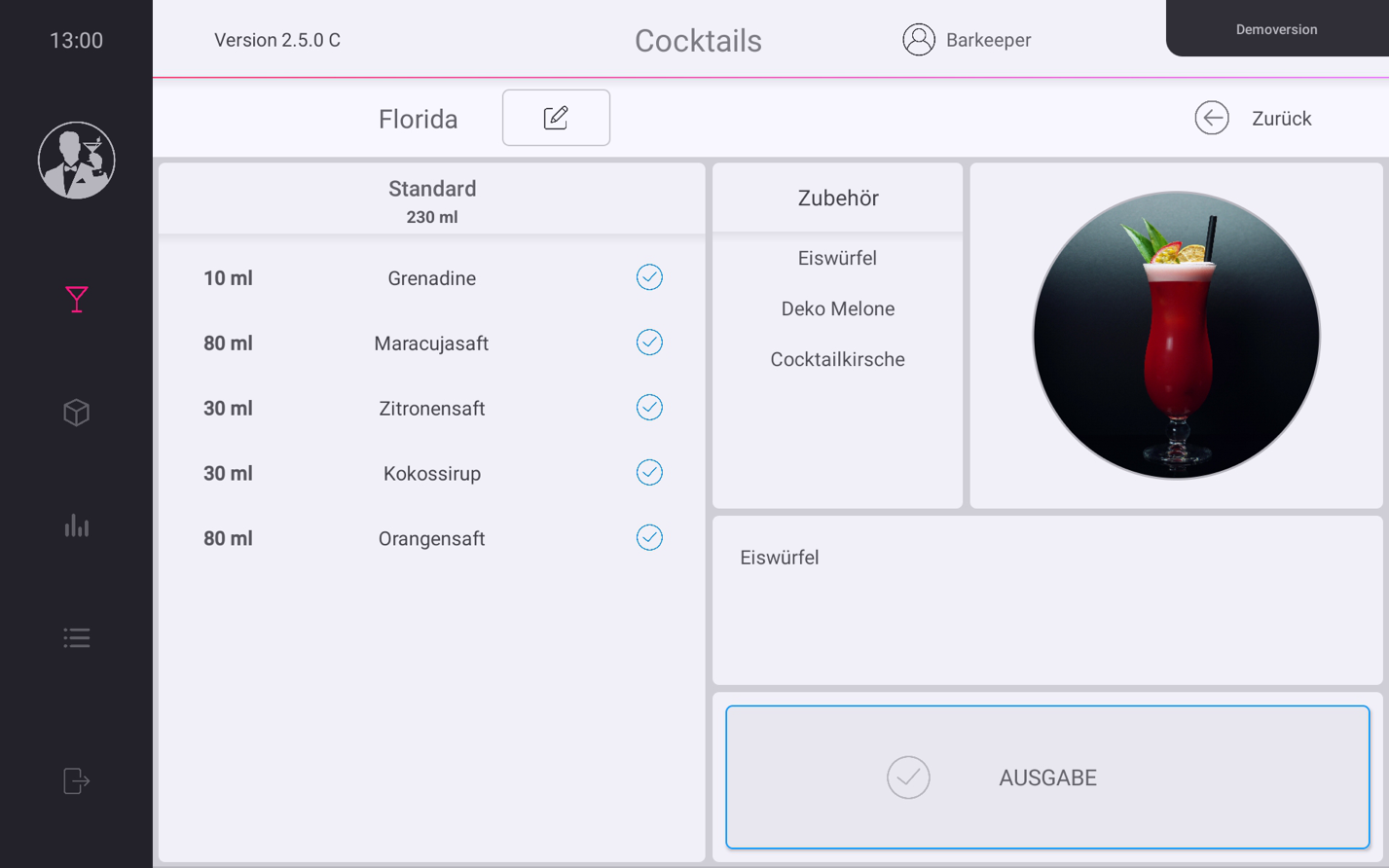Toggle the Grenadine ingredient checkmark
This screenshot has height=868, width=1389.
coord(649,277)
